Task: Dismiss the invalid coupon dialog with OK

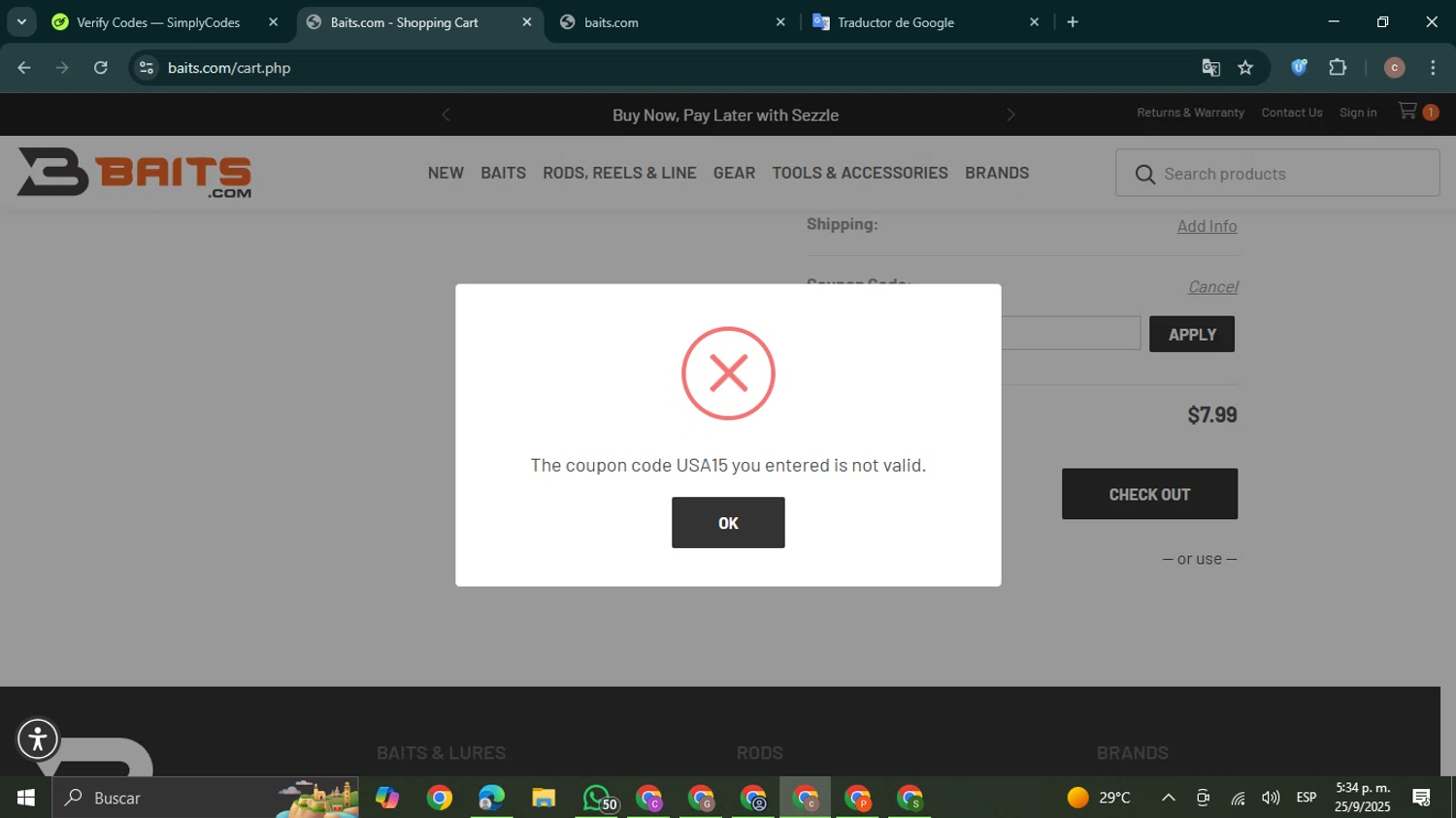Action: point(728,522)
